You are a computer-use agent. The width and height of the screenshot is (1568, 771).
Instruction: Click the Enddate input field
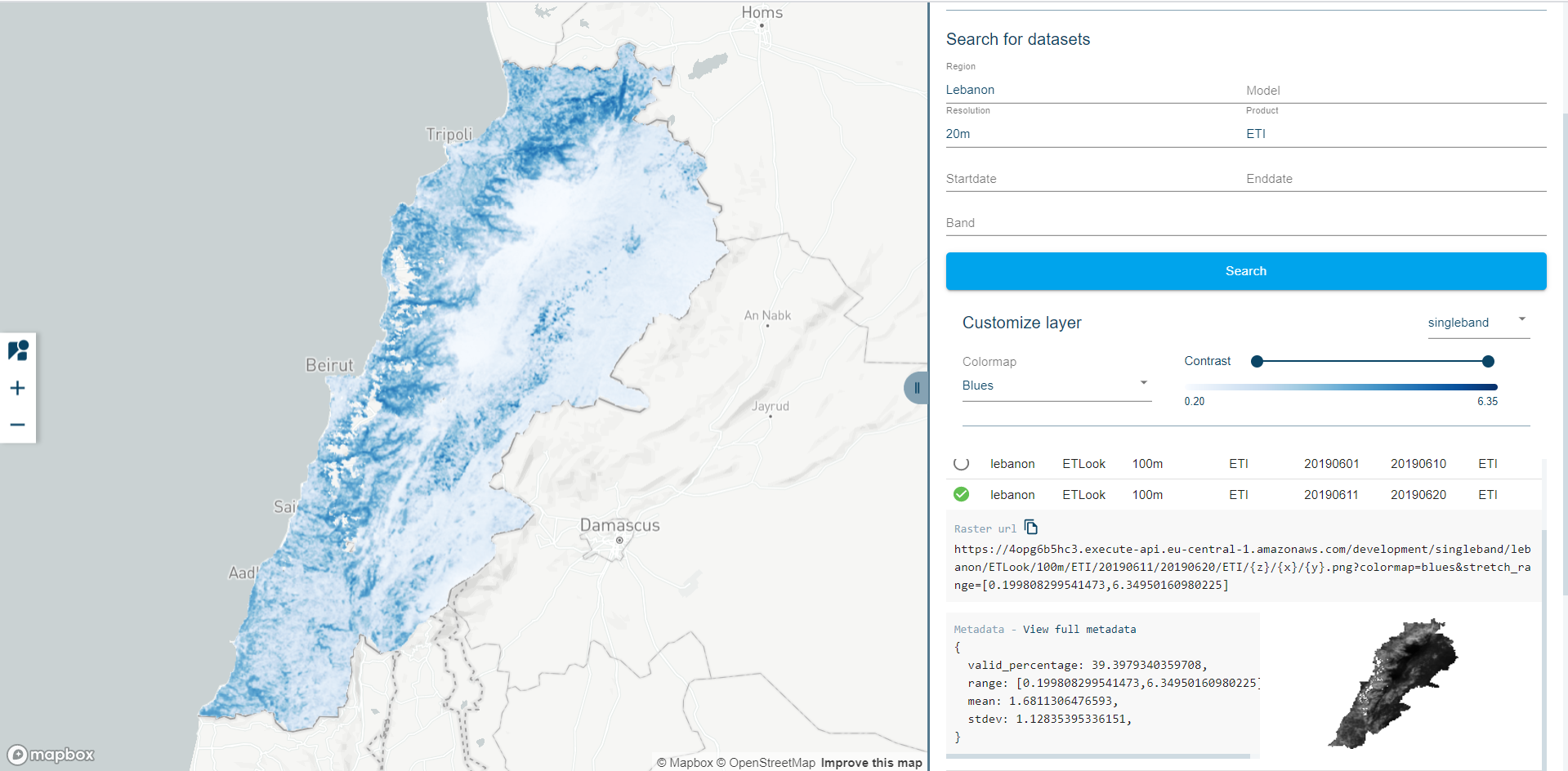[x=1396, y=179]
